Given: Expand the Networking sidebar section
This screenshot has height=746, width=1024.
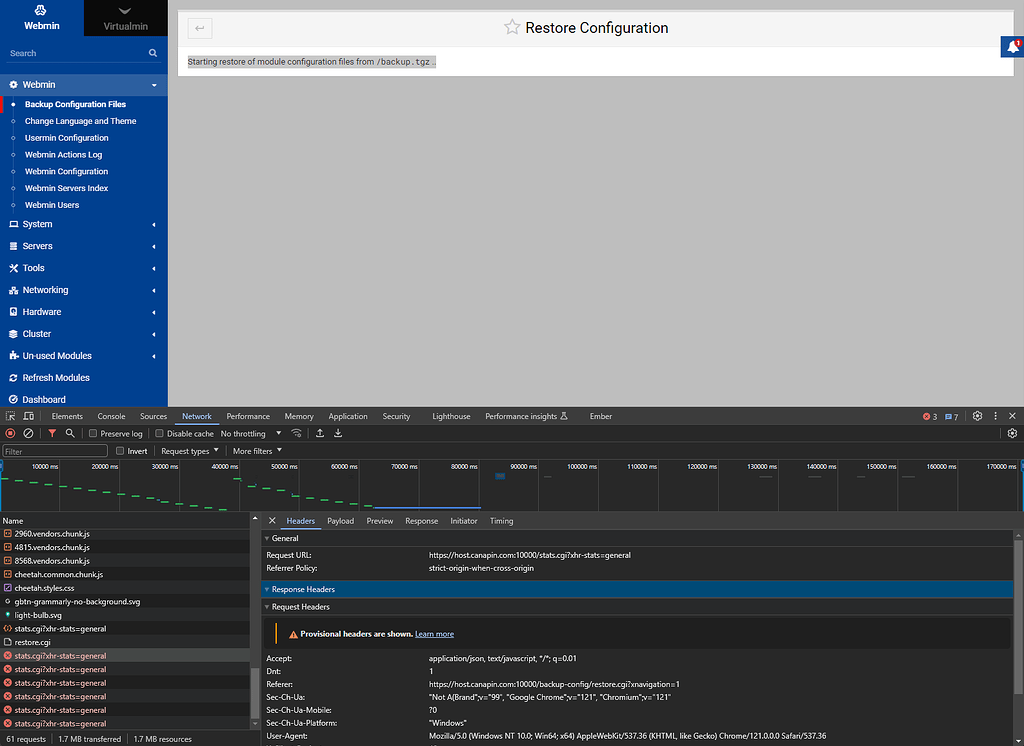Looking at the screenshot, I should pos(45,289).
